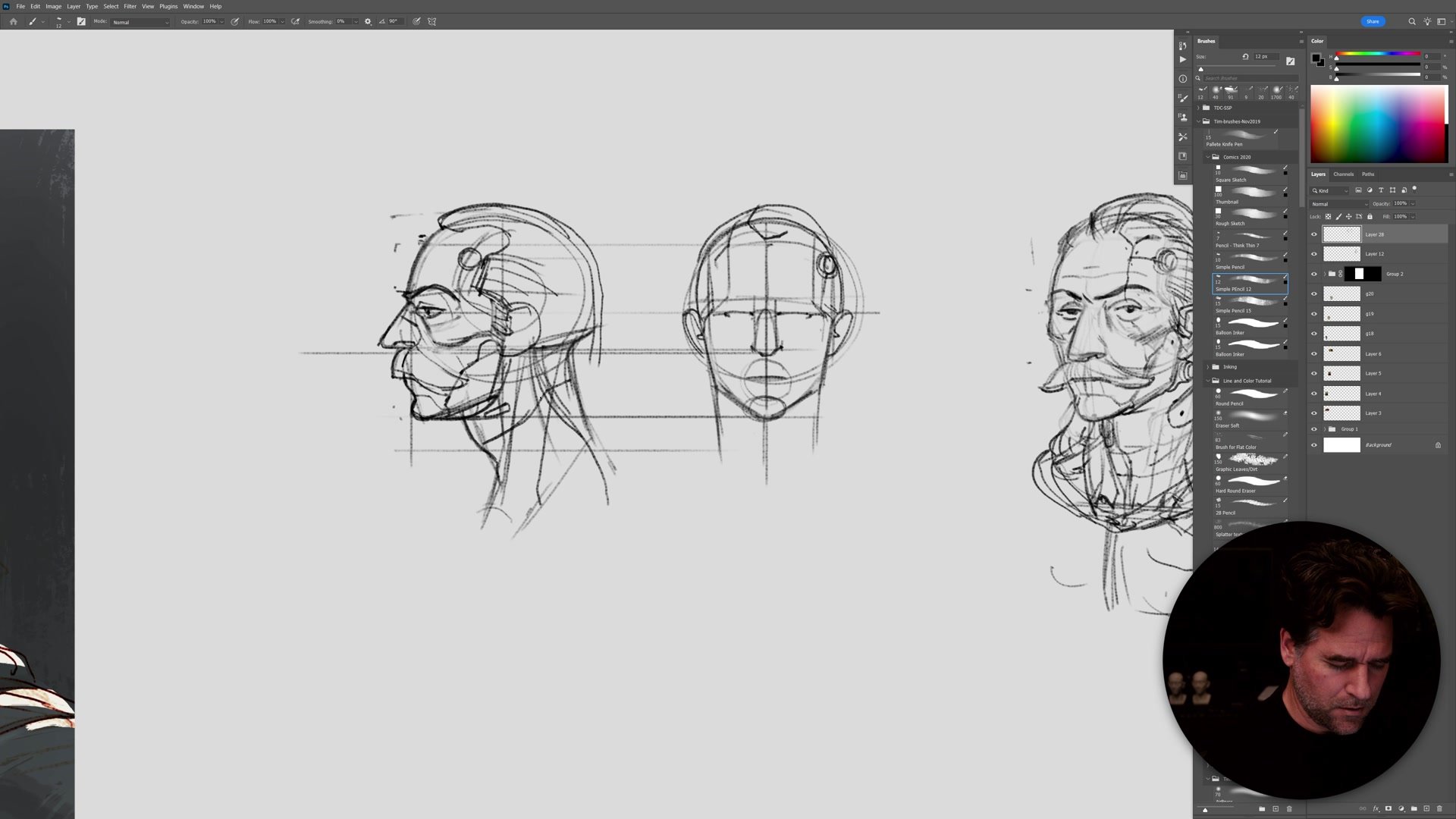Open the brush Mode dropdown
This screenshot has height=819, width=1456.
pyautogui.click(x=140, y=22)
